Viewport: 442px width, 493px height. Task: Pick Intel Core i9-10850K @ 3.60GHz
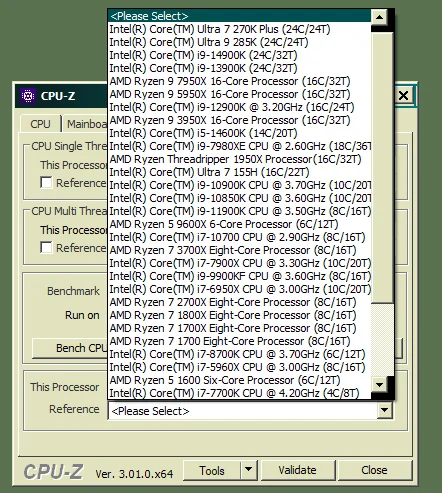[239, 198]
